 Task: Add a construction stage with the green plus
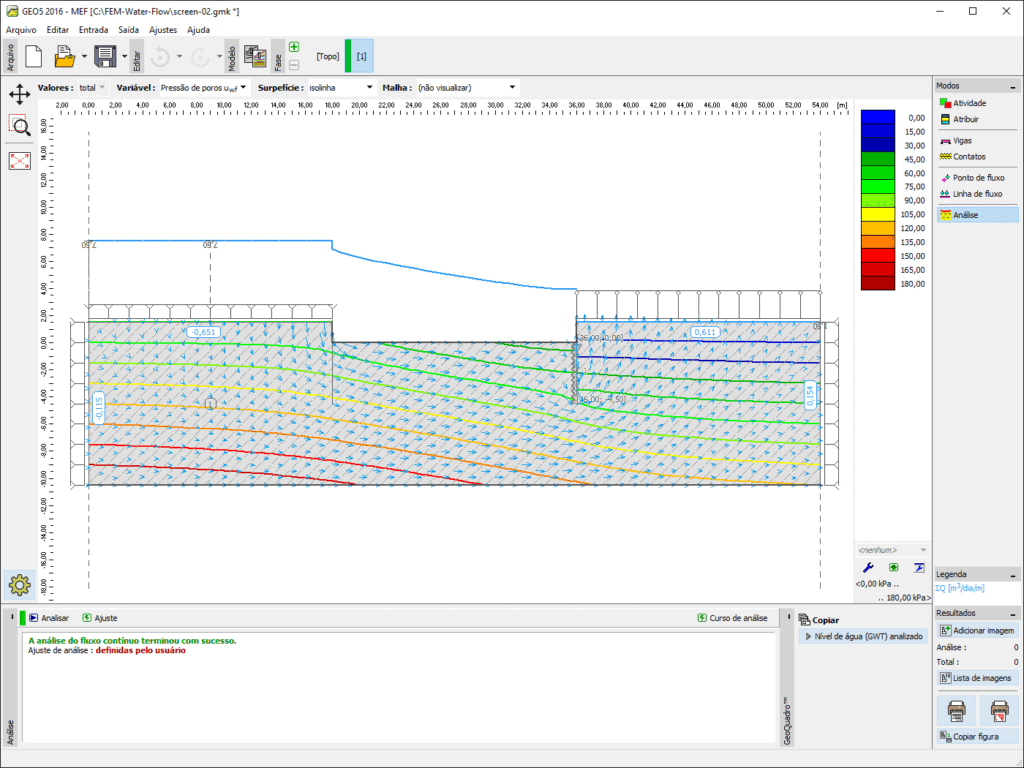(x=294, y=47)
